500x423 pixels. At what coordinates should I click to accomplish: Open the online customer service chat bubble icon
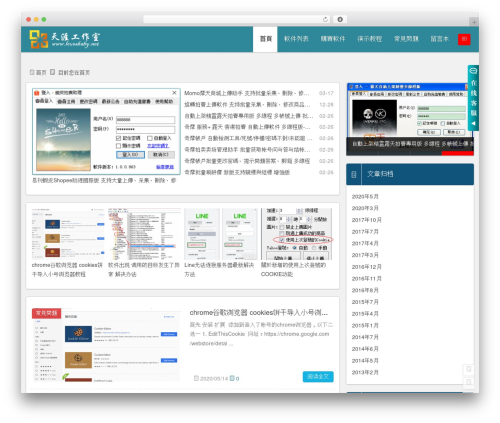click(473, 71)
